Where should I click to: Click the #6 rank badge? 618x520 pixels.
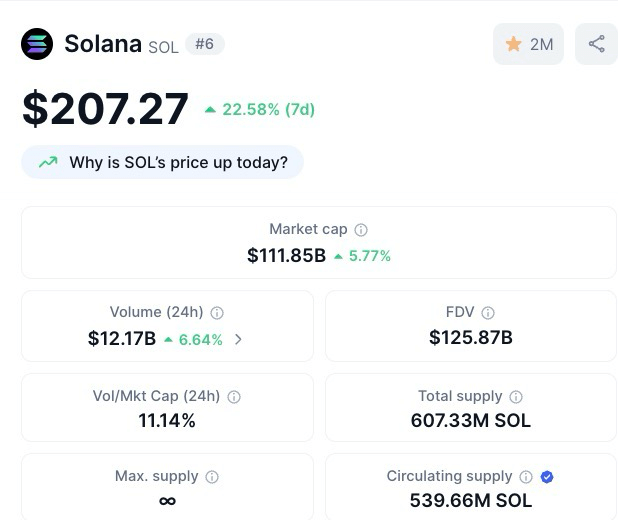pyautogui.click(x=204, y=44)
